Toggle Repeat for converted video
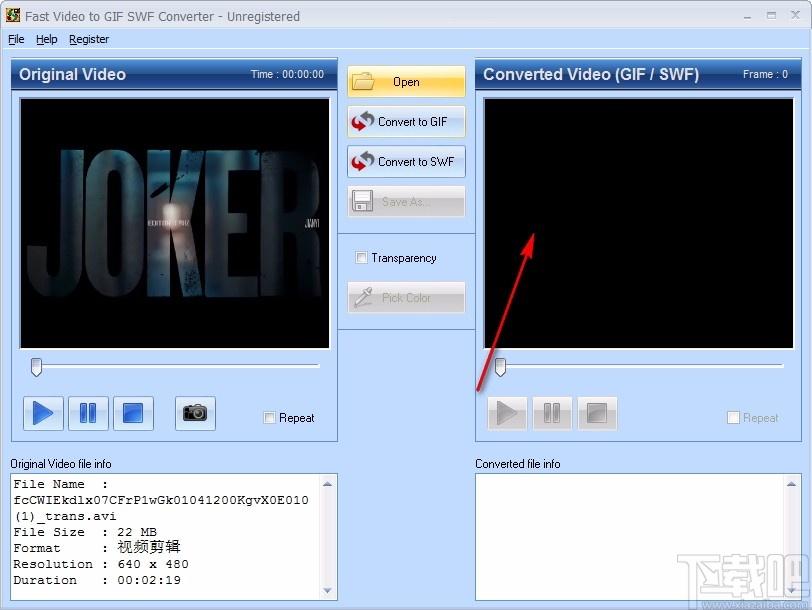The image size is (812, 610). [x=733, y=418]
